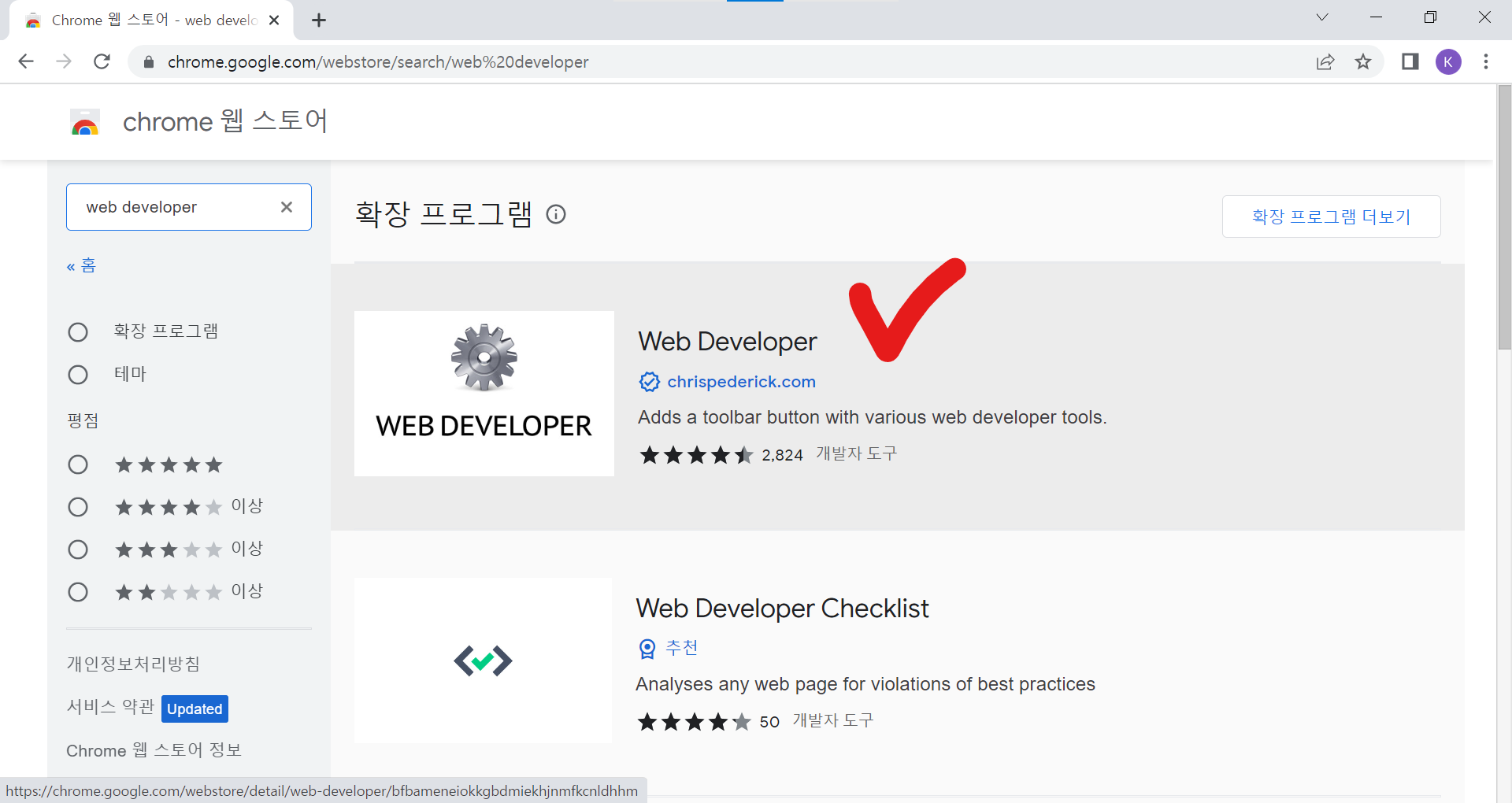The width and height of the screenshot is (1512, 803).
Task: Click Web Developer star rating
Action: coord(696,455)
